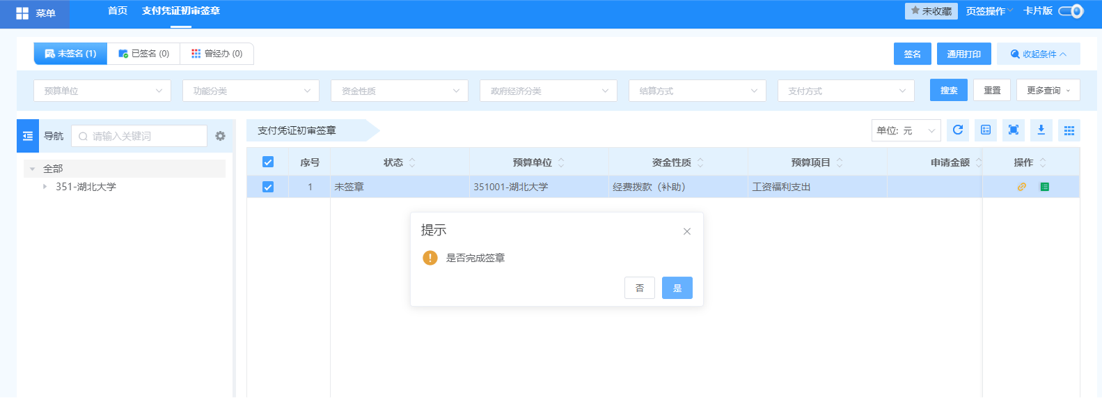Switch to 未签名 (1) tab
The image size is (1102, 398).
(x=70, y=53)
